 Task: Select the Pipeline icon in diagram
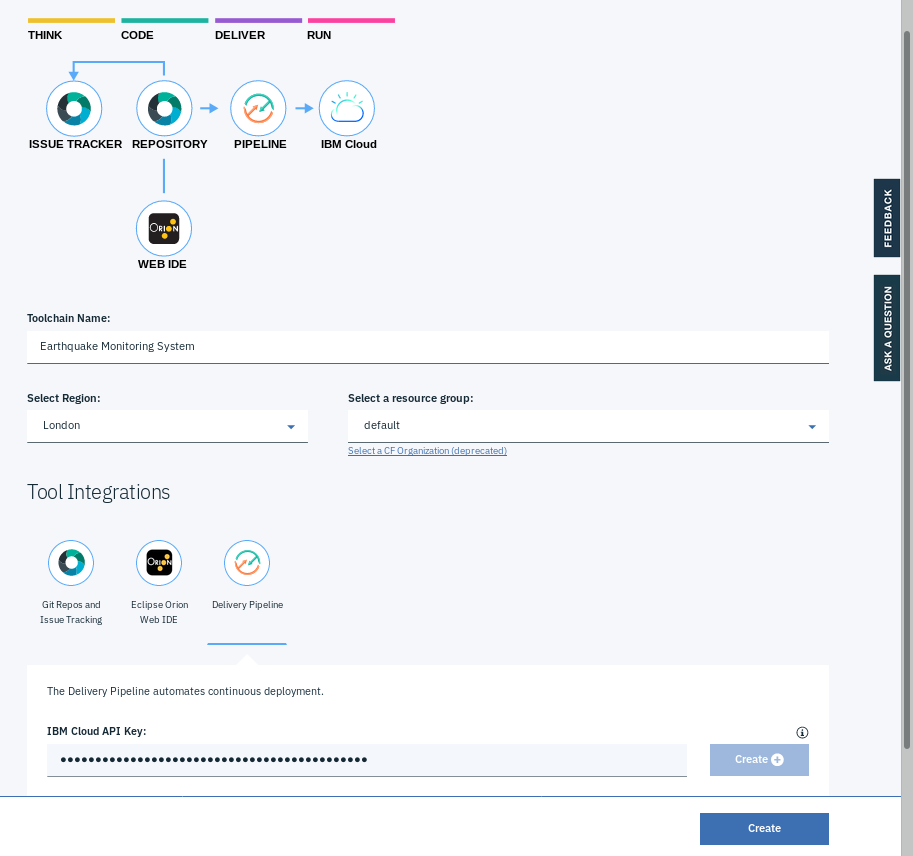tap(258, 108)
